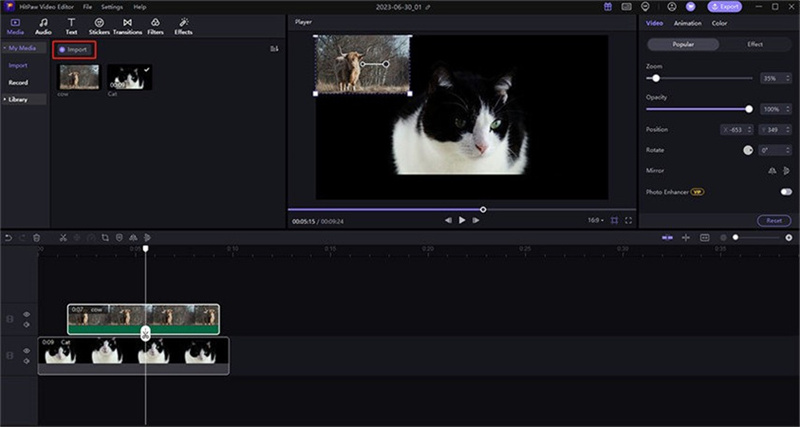
Task: Lock the Cat track
Action: point(9,356)
